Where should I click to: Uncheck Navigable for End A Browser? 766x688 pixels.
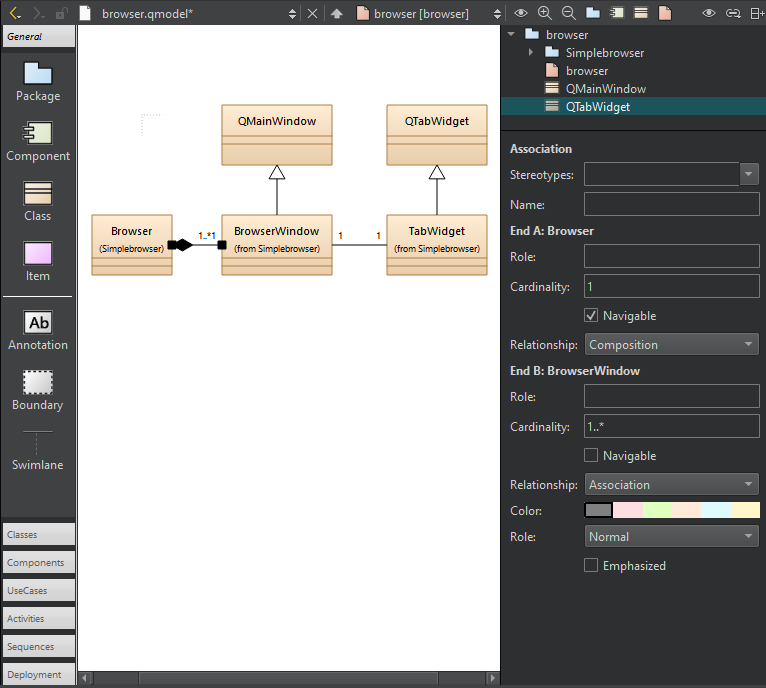pos(591,316)
